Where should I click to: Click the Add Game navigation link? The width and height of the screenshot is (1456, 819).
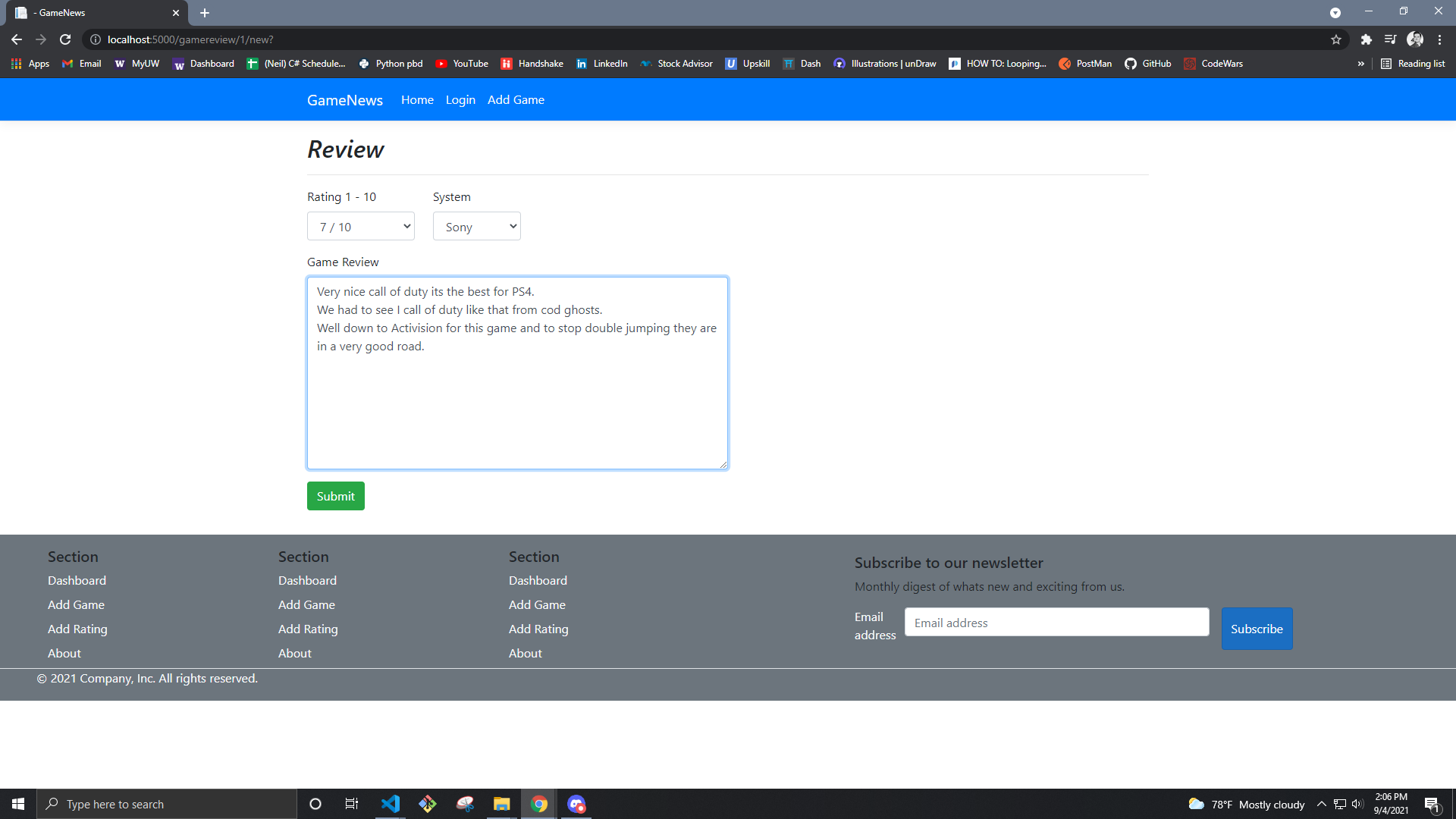tap(515, 99)
